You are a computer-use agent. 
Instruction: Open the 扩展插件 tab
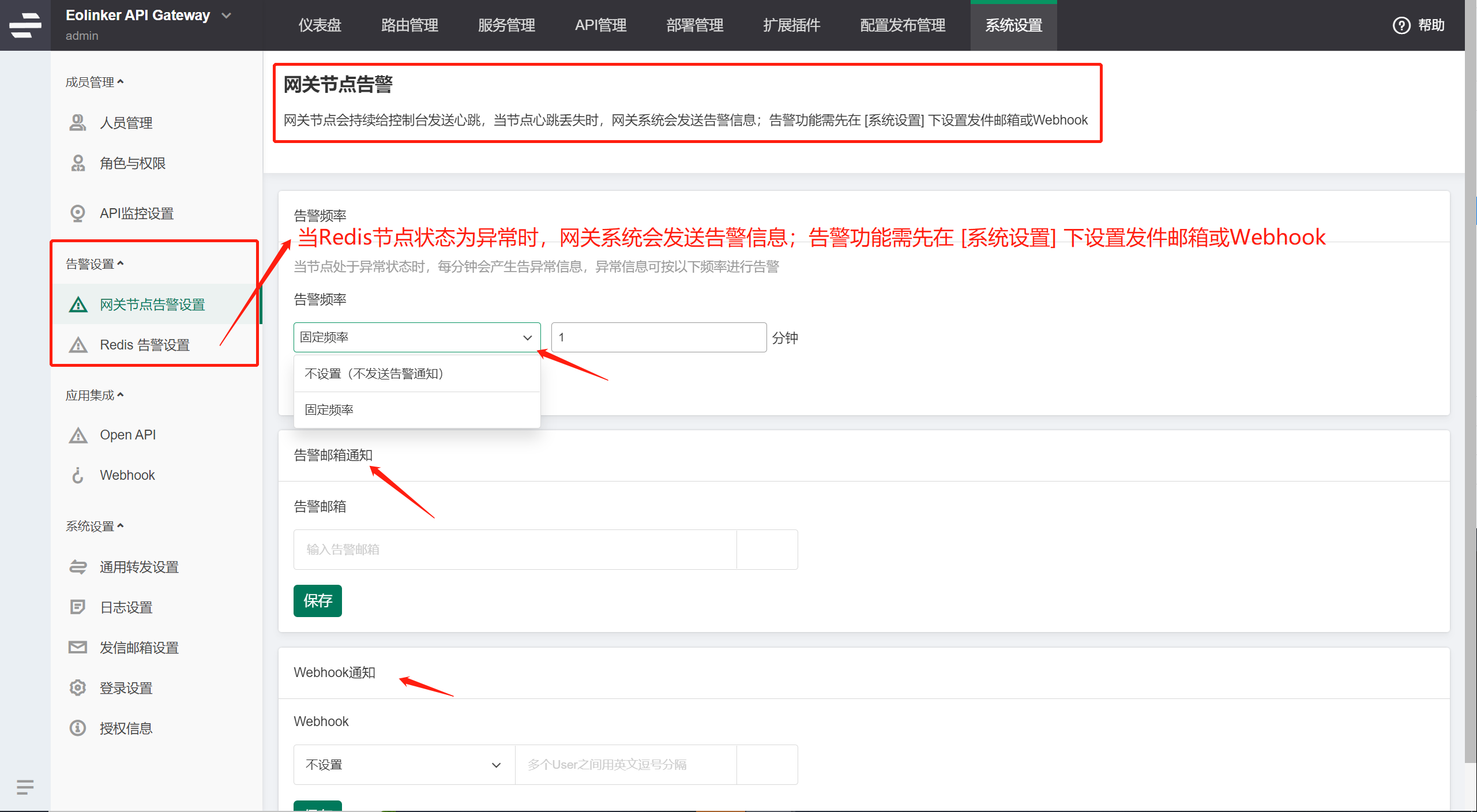[791, 25]
